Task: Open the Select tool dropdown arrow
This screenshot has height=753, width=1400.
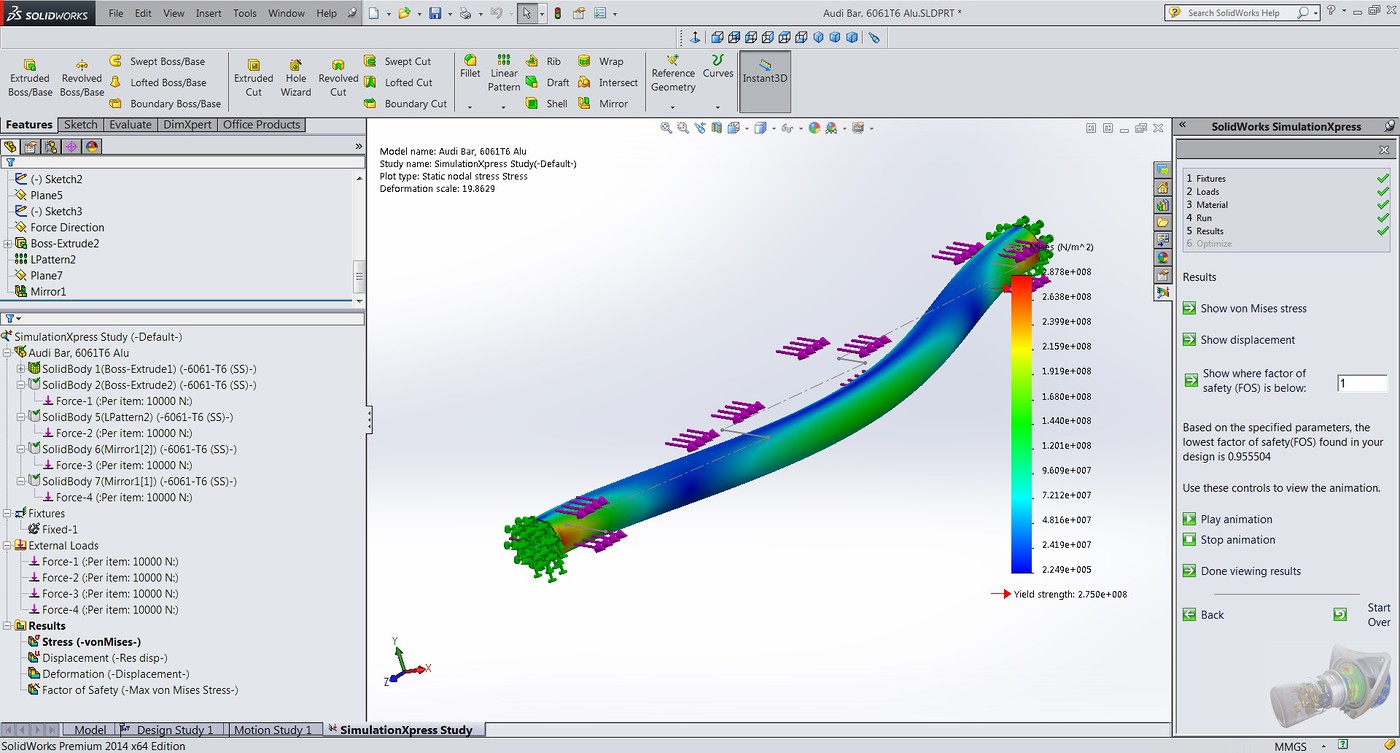Action: click(541, 13)
